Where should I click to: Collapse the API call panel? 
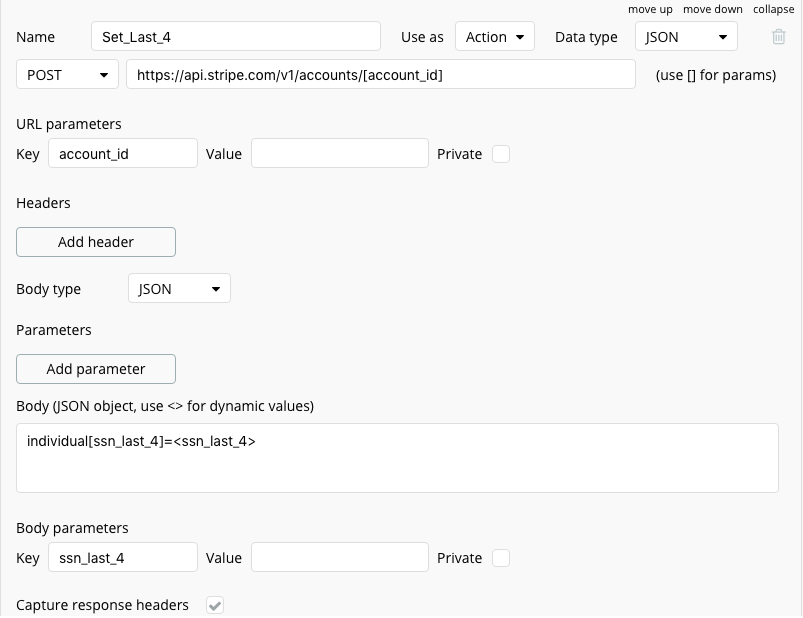click(773, 9)
